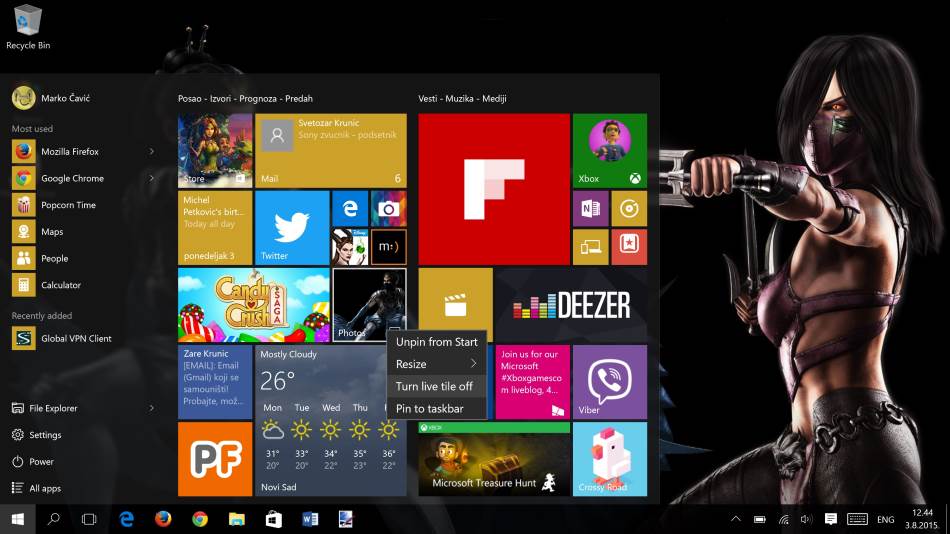Image resolution: width=950 pixels, height=534 pixels.
Task: Open the OneNote small tile
Action: tap(591, 209)
